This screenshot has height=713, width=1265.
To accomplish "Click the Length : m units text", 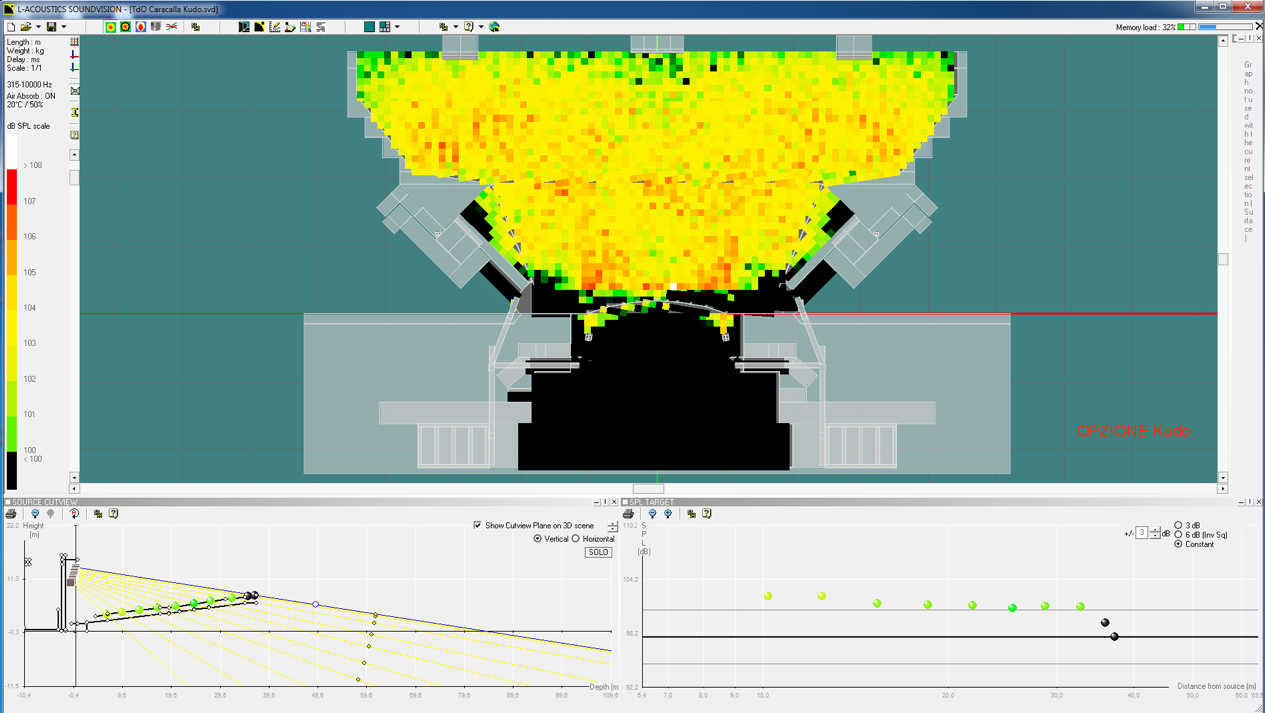I will [24, 42].
